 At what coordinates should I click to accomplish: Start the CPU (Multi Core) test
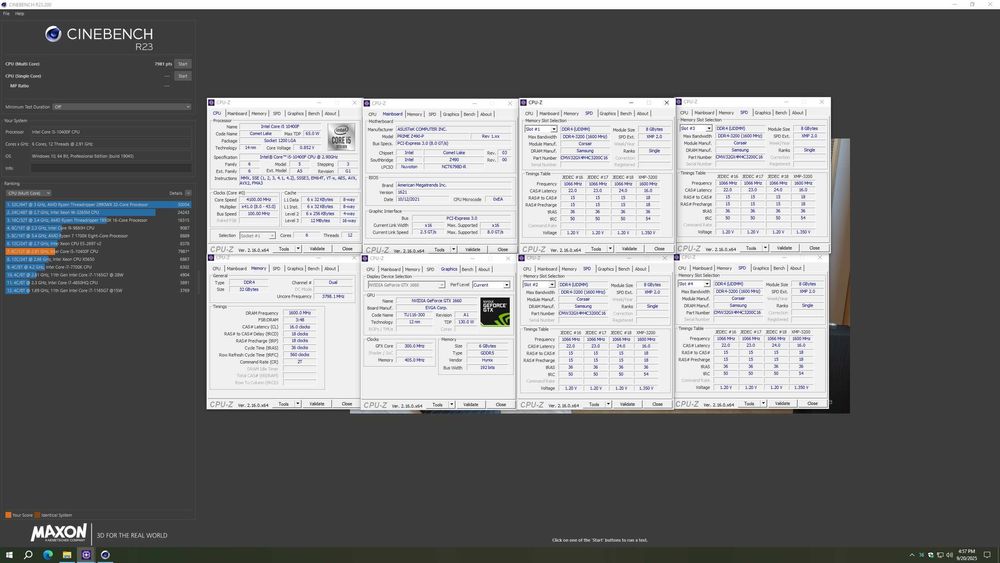coord(183,64)
